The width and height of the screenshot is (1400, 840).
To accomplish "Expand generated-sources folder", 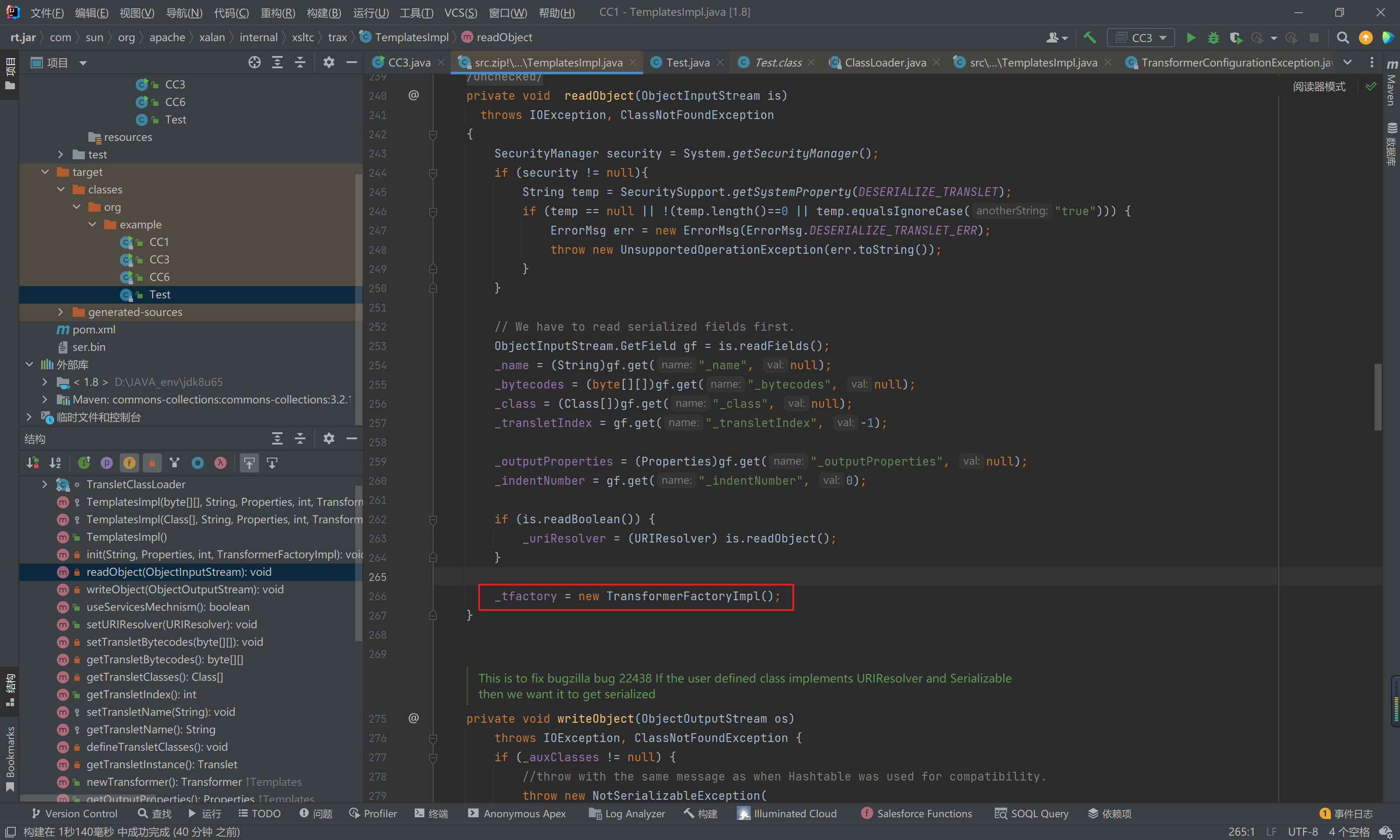I will point(60,312).
